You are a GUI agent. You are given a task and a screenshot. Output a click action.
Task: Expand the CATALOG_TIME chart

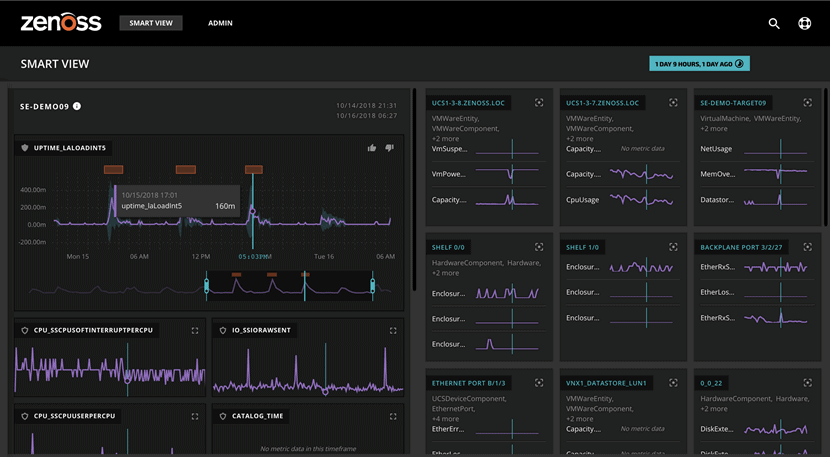pos(393,416)
